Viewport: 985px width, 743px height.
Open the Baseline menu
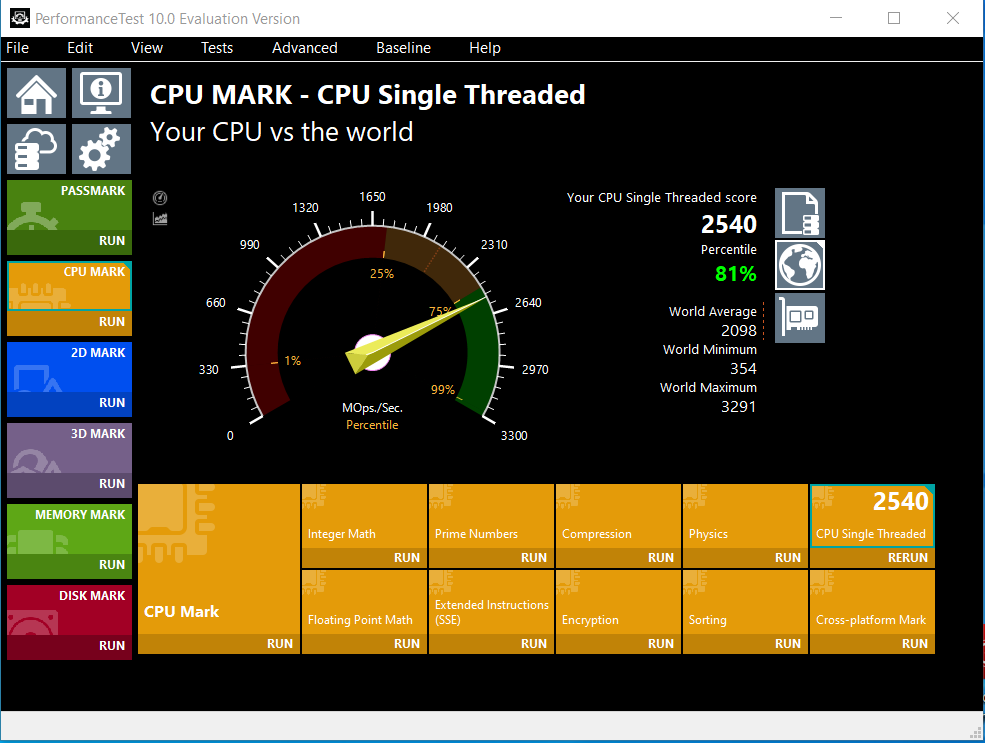pyautogui.click(x=403, y=48)
